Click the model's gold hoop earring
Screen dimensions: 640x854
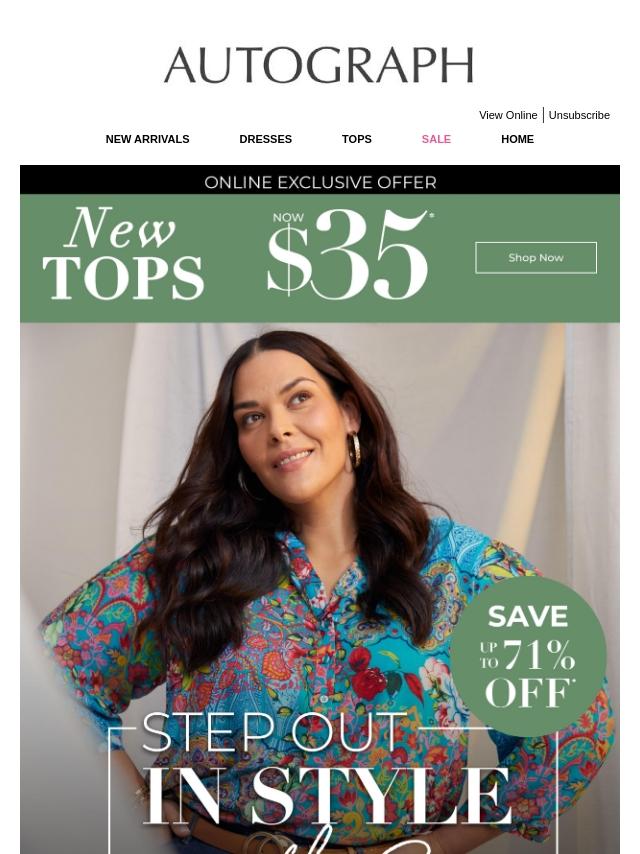tap(354, 449)
